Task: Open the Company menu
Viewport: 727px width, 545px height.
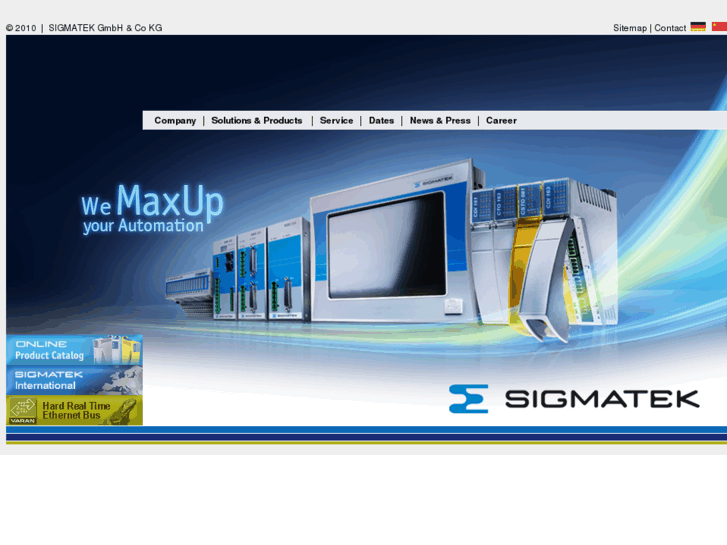Action: (x=175, y=121)
